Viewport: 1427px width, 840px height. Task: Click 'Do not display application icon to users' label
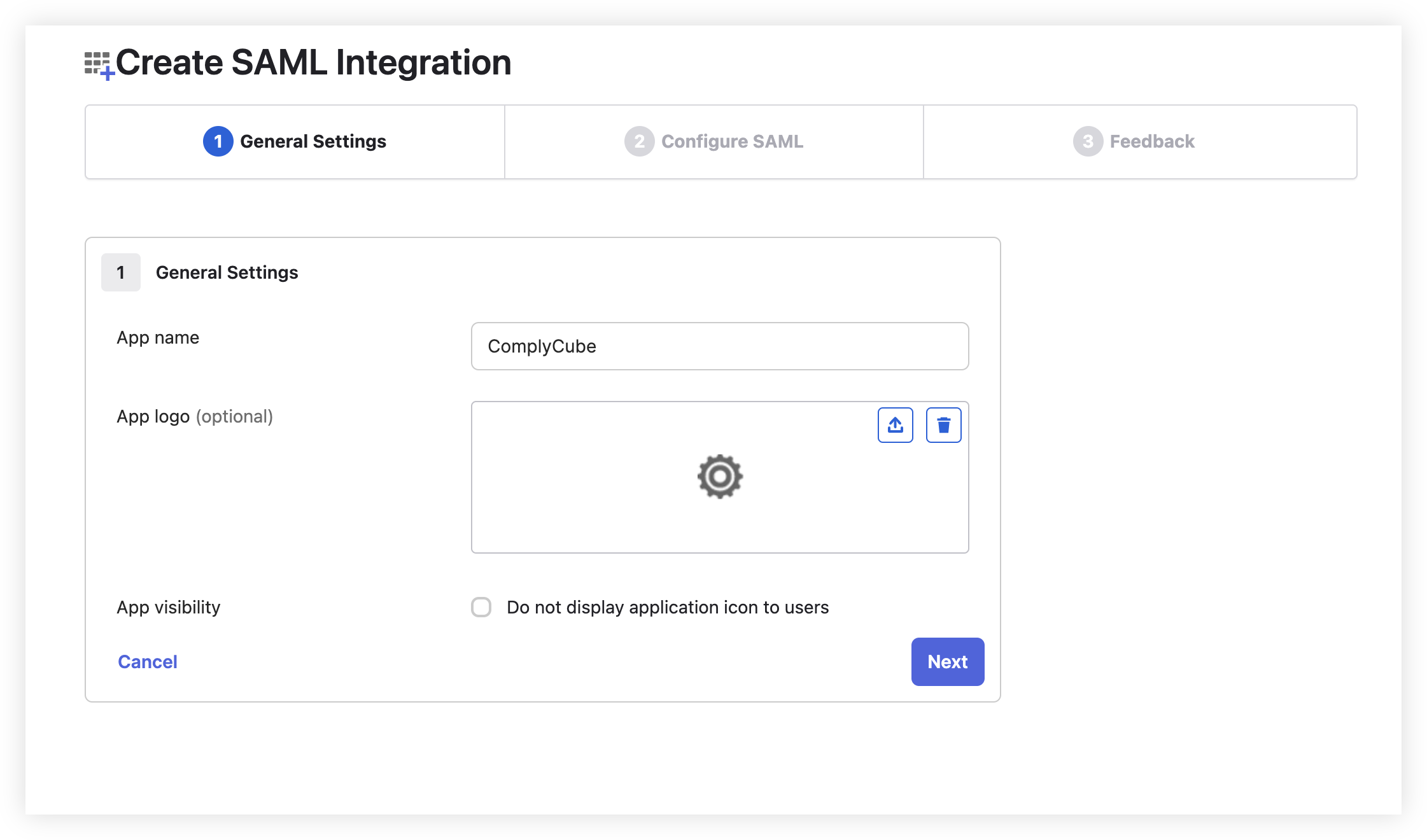click(x=668, y=607)
